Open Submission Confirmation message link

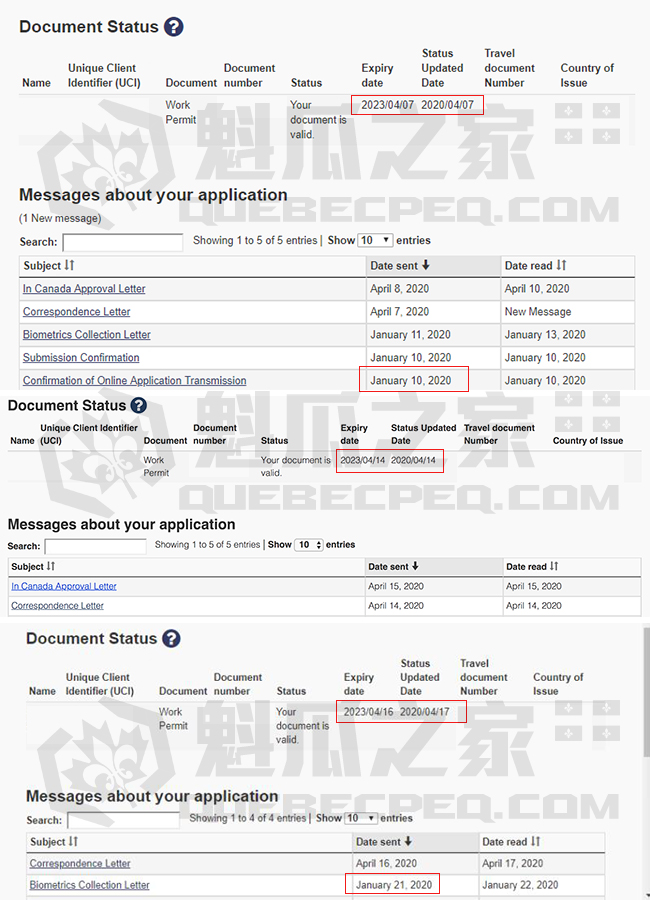[81, 358]
